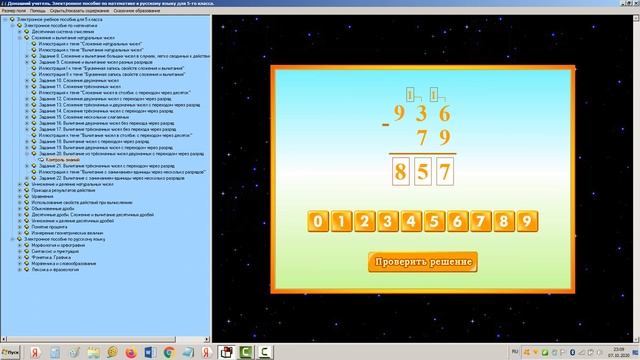Collapse 'Сложение и вычитание натуральных чисел' node
This screenshot has height=360, width=640.
[x=20, y=38]
